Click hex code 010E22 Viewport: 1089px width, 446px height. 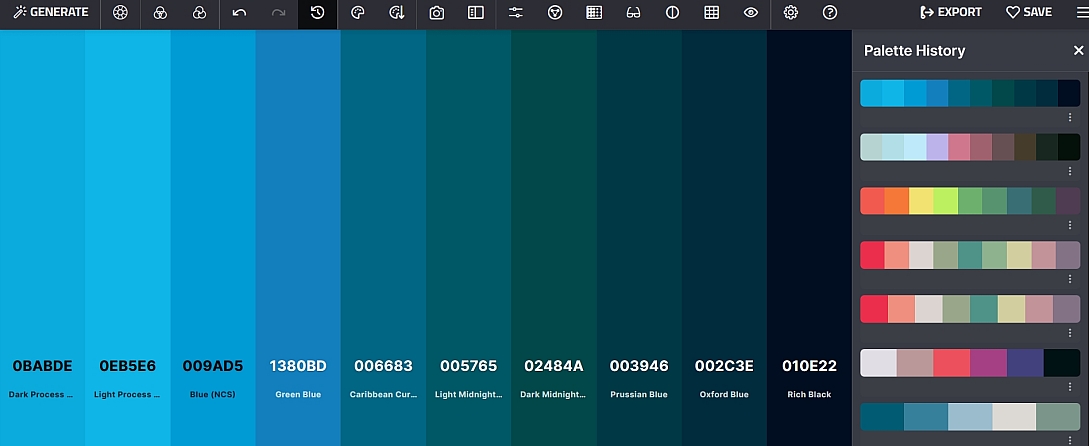810,366
